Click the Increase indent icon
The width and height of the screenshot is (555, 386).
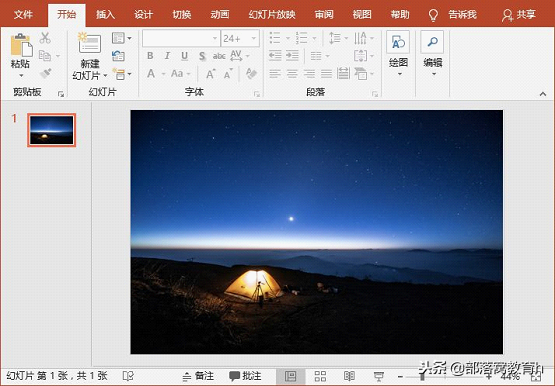click(x=292, y=56)
